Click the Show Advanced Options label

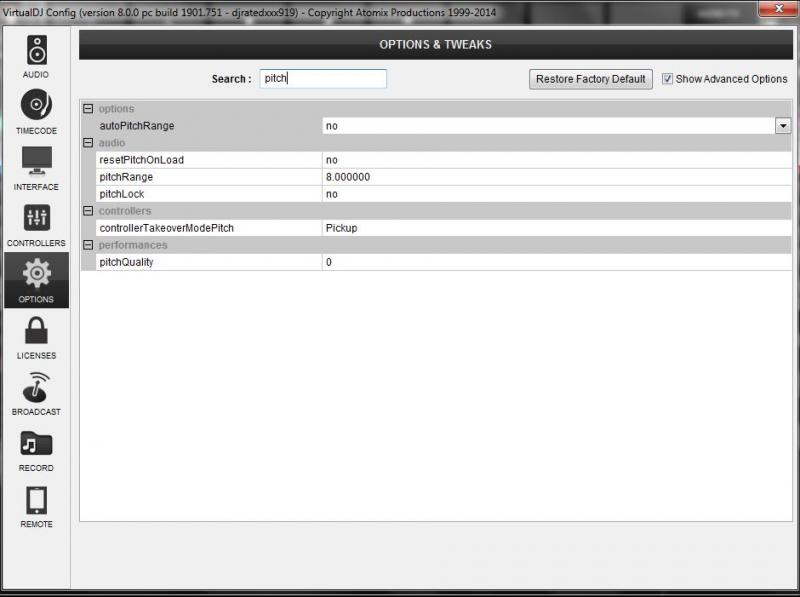(731, 79)
